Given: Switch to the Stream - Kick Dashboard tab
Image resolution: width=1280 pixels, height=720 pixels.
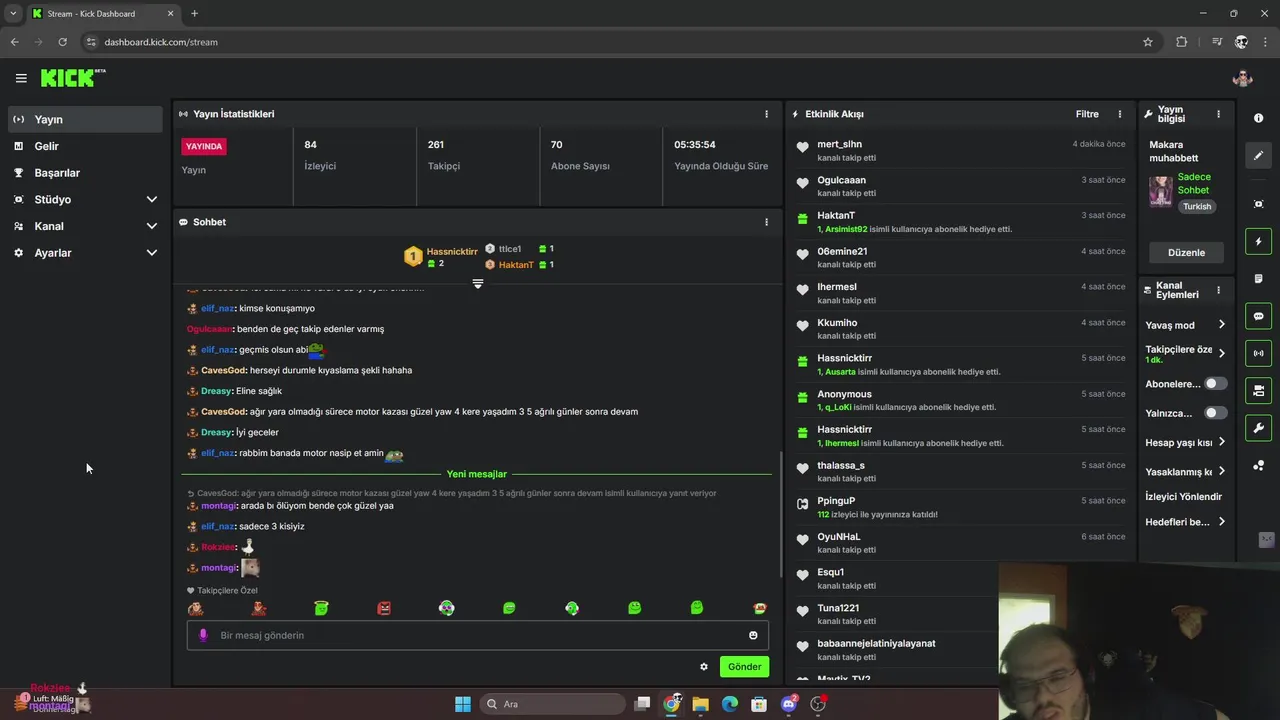Looking at the screenshot, I should [102, 14].
